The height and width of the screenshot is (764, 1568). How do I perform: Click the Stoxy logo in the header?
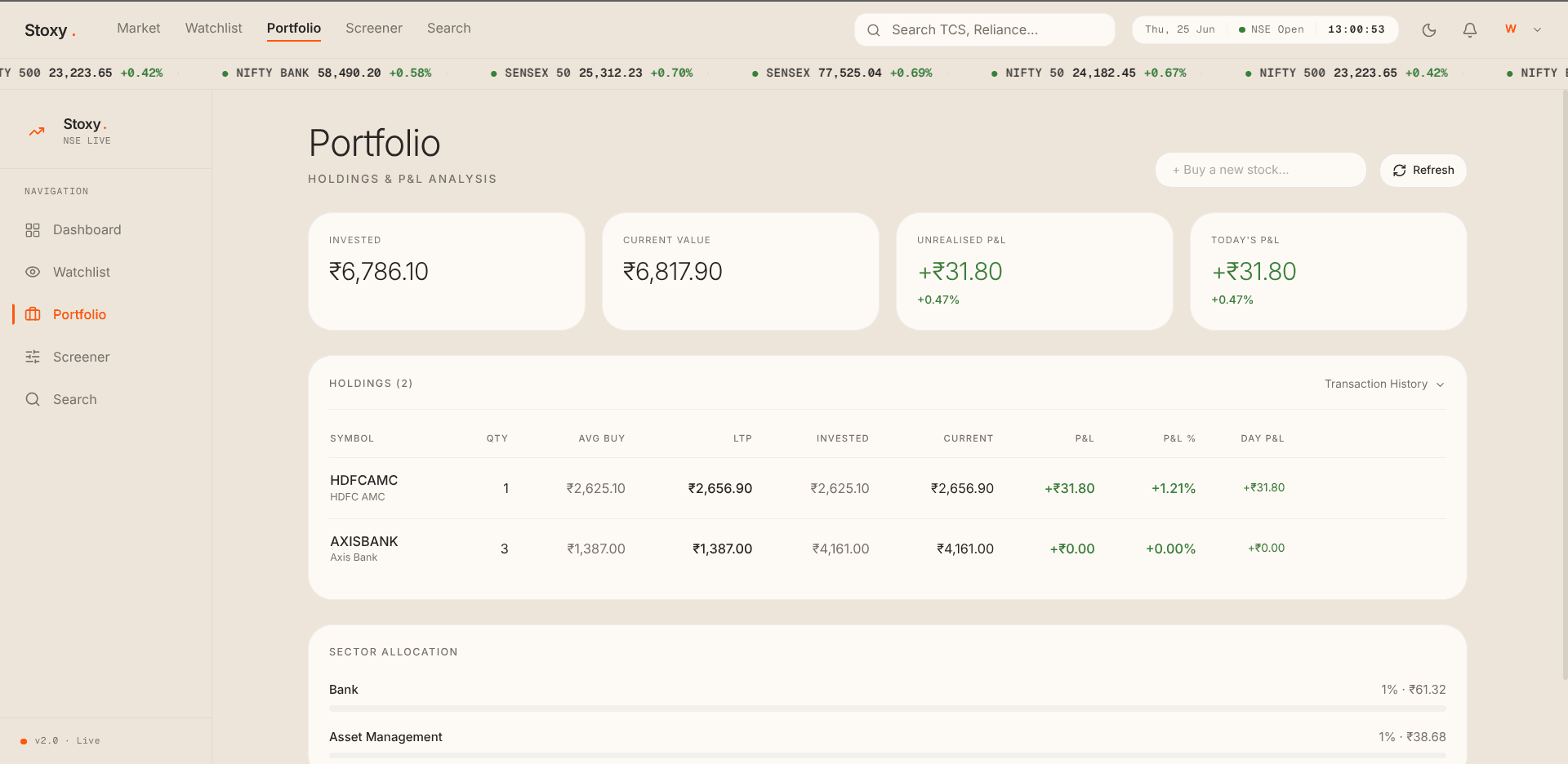point(51,31)
